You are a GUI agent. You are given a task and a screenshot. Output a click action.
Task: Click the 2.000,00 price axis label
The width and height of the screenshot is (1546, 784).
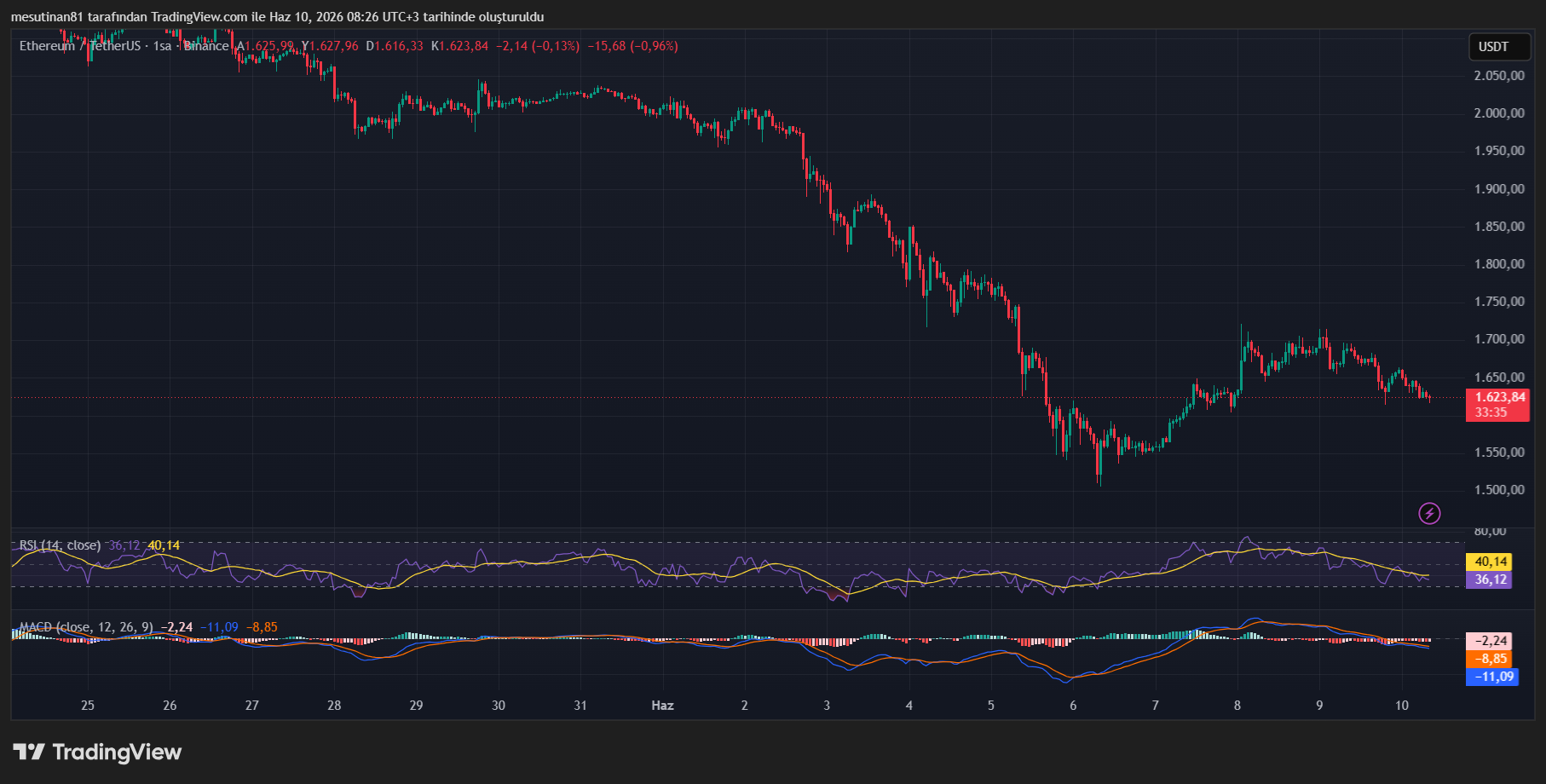(1499, 113)
